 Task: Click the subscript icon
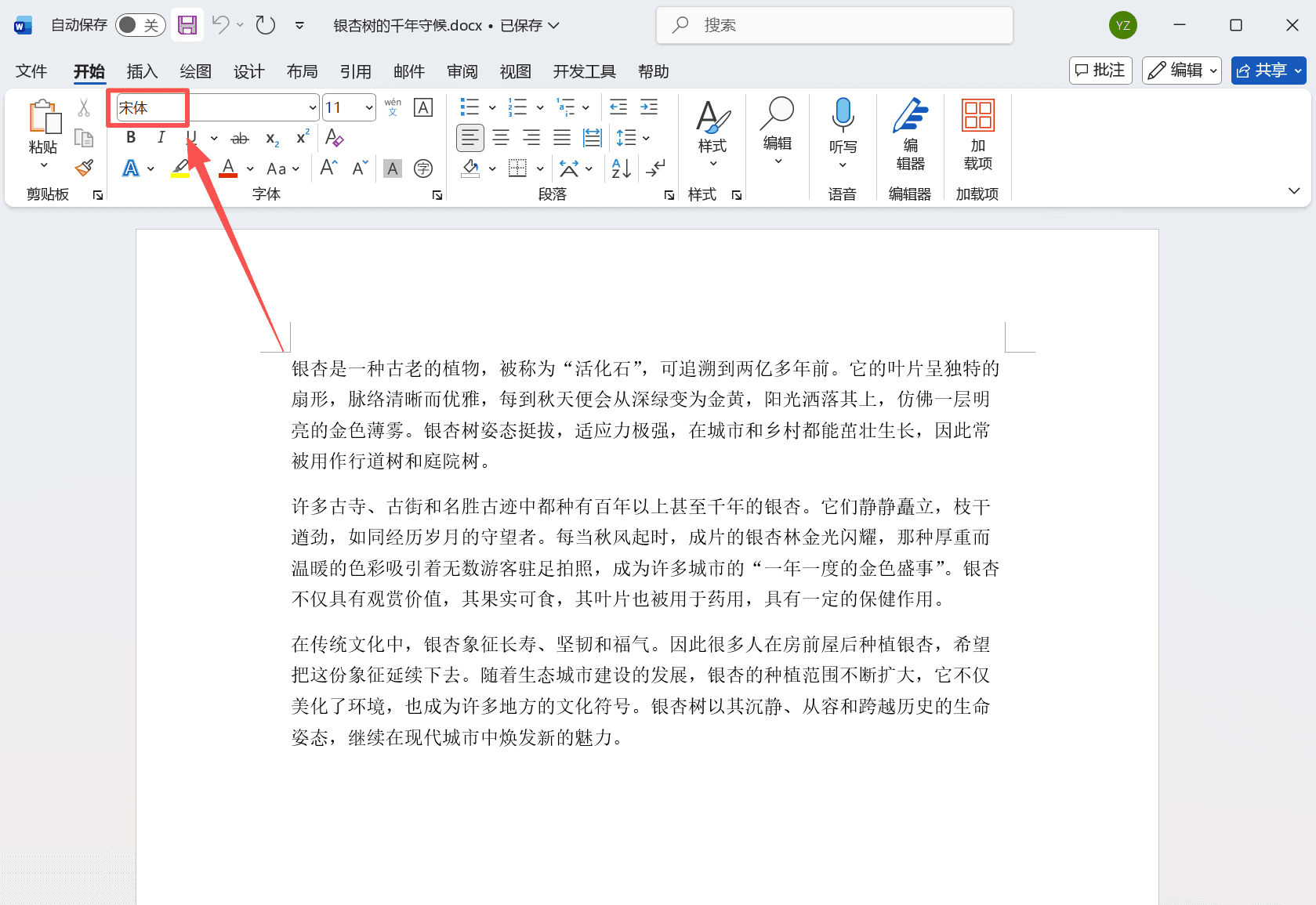(x=270, y=139)
